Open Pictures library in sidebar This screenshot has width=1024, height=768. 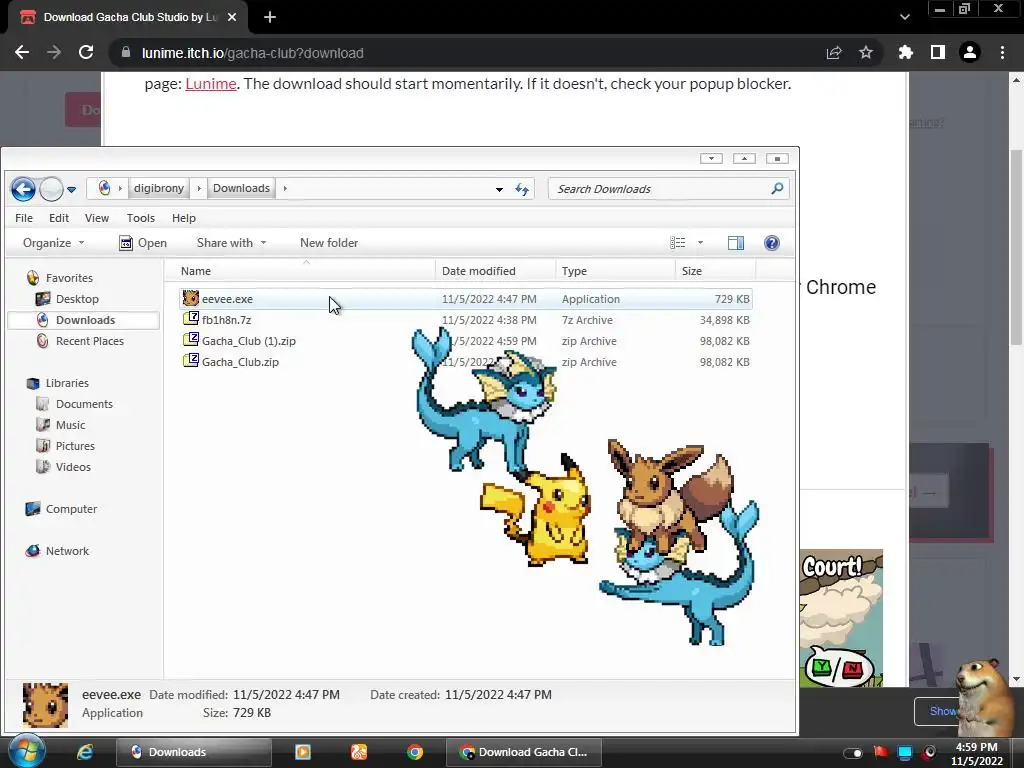point(75,446)
